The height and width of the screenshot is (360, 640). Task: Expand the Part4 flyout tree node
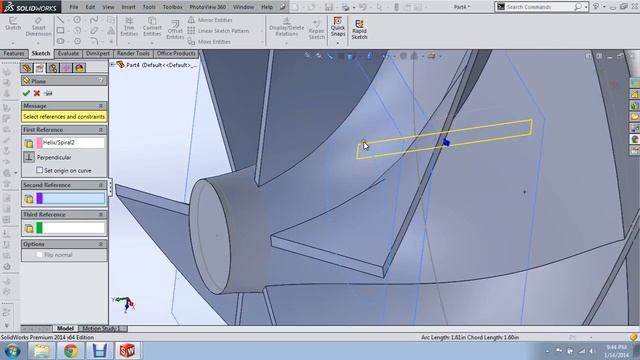pyautogui.click(x=112, y=64)
